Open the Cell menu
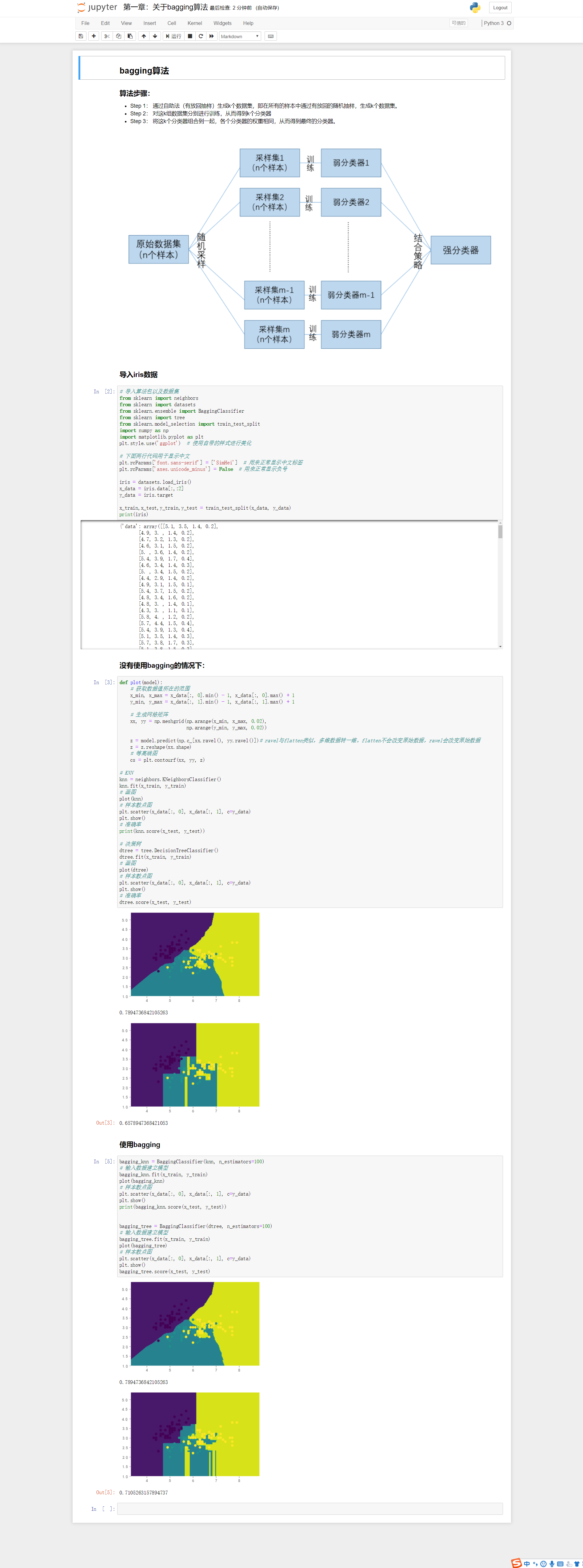This screenshot has width=583, height=1568. click(x=172, y=23)
